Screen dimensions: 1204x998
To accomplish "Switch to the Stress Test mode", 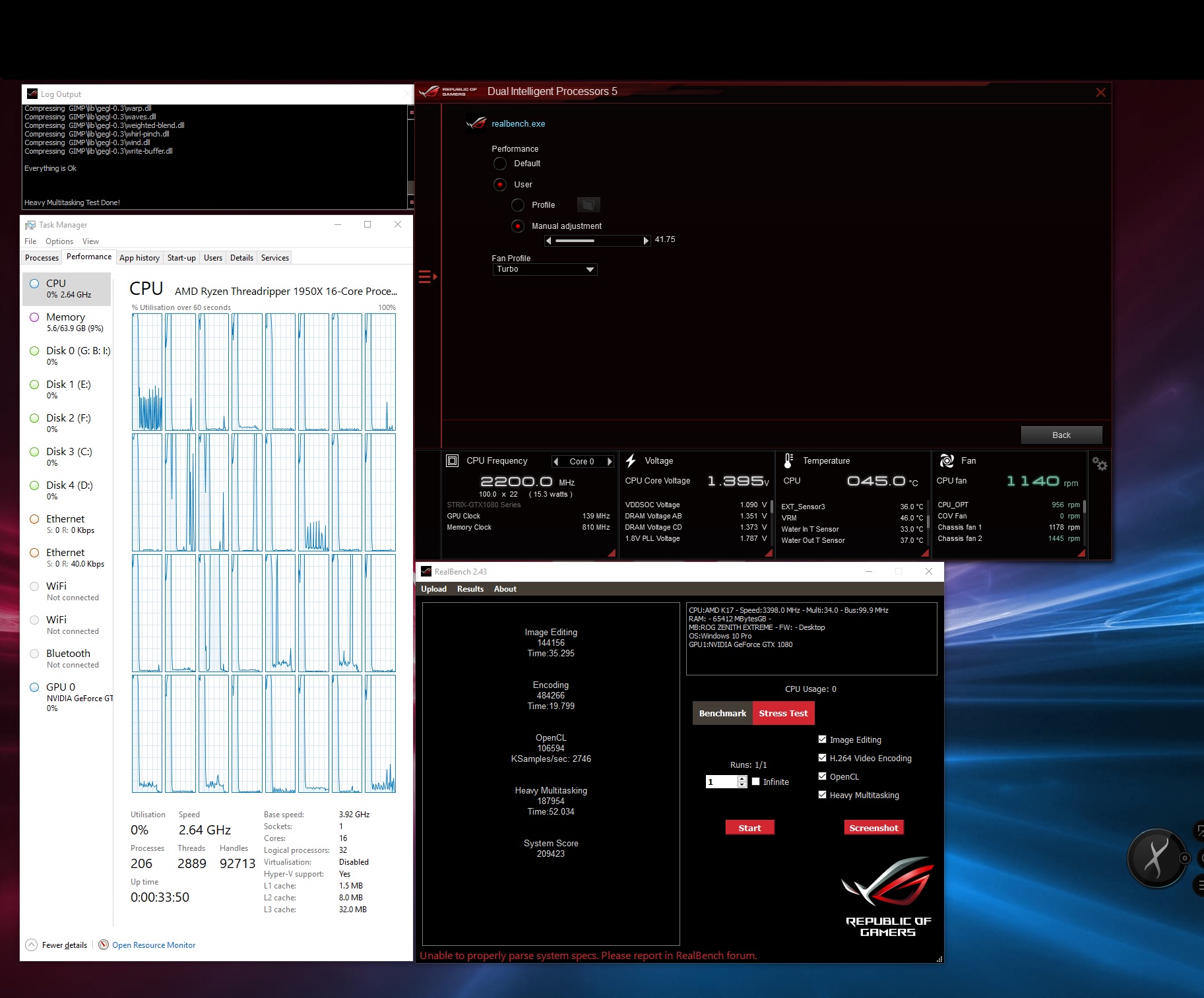I will [783, 713].
